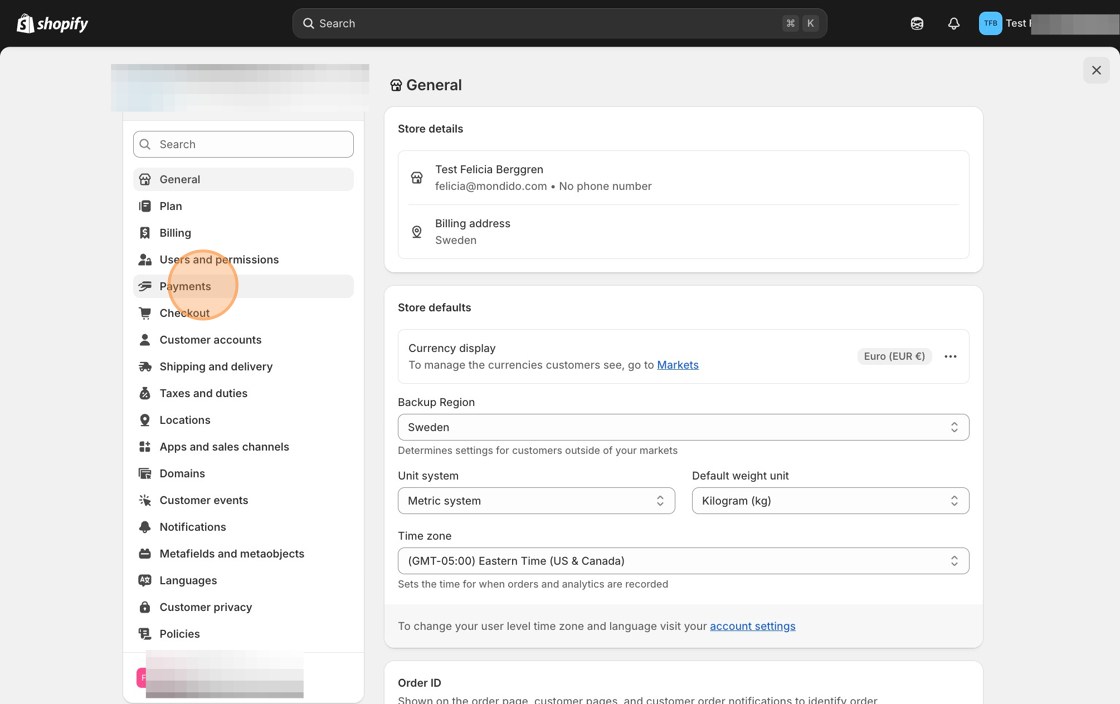Viewport: 1120px width, 704px height.
Task: Open the Default weight unit dropdown
Action: tap(831, 501)
